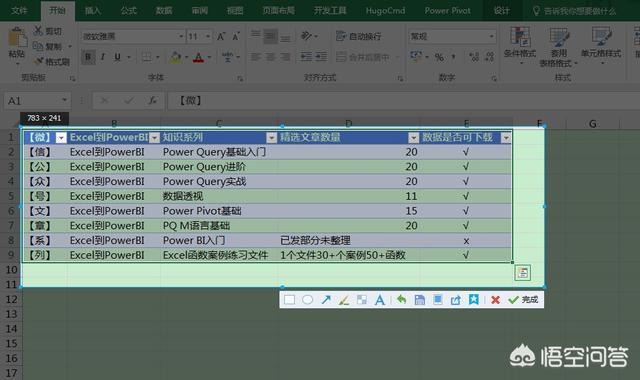This screenshot has height=380, width=640.
Task: Toggle Bold formatting
Action: click(88, 57)
